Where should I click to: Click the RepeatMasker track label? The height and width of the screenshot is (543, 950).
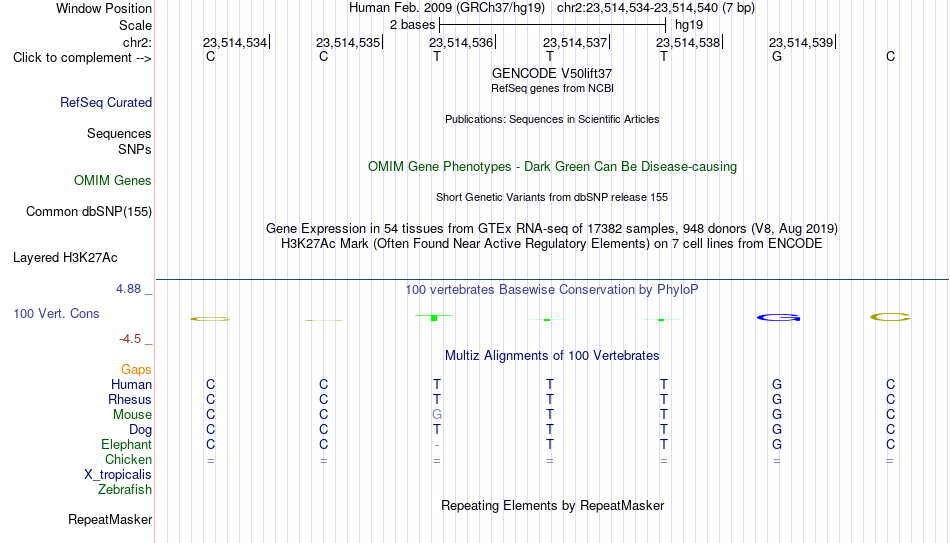pos(110,519)
